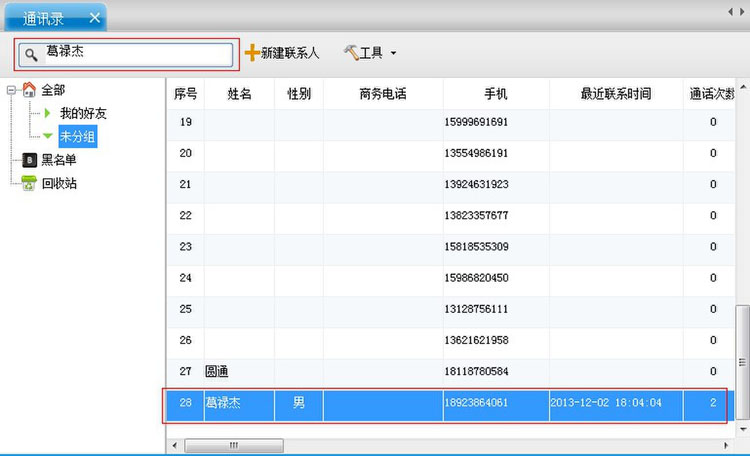
Task: Focus the contact search input field
Action: [x=126, y=55]
